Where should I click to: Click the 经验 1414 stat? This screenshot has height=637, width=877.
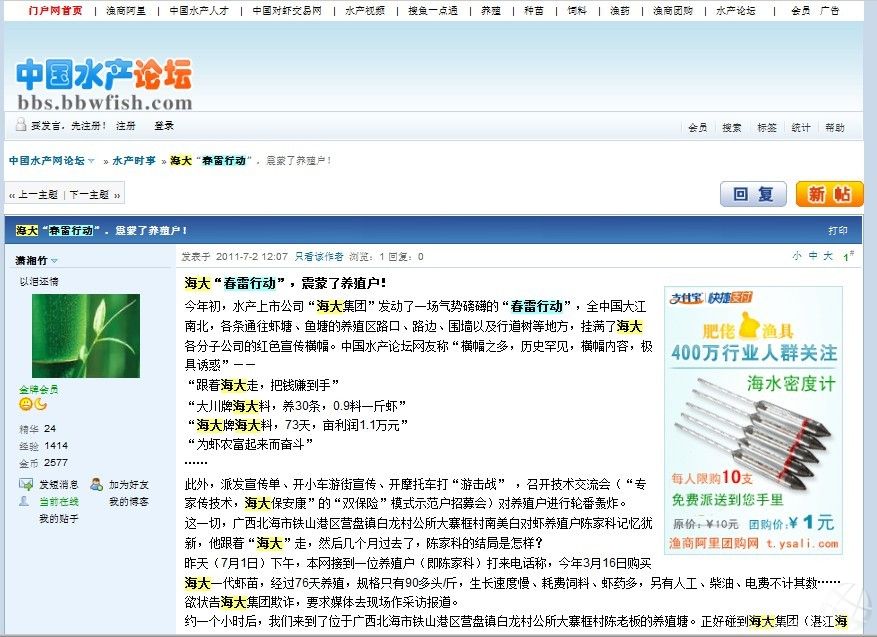44,446
